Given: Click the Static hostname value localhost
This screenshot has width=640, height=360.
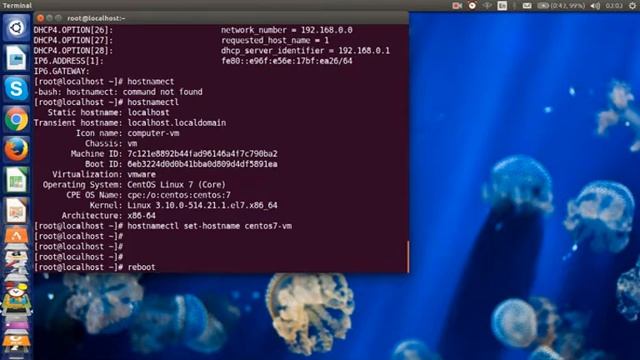Looking at the screenshot, I should 149,112.
